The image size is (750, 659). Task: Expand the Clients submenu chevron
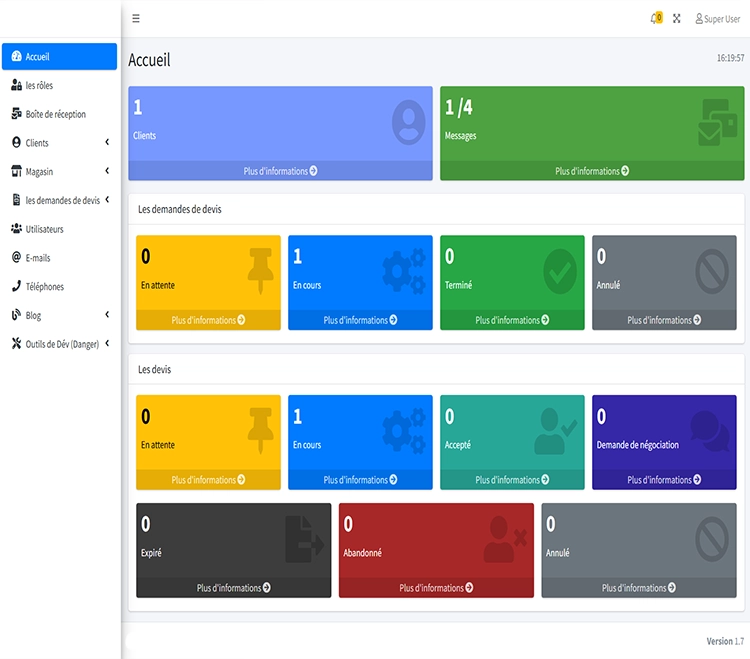(107, 142)
